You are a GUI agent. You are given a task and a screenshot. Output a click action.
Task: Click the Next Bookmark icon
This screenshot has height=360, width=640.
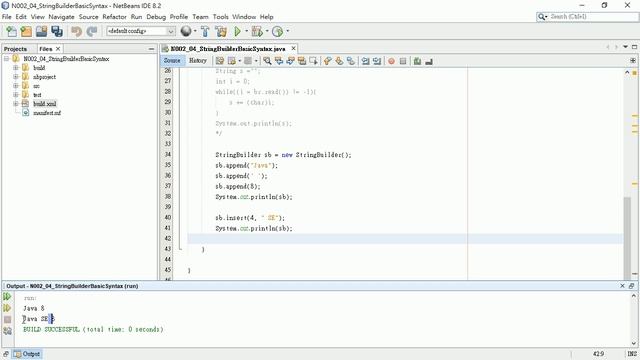(x=339, y=61)
